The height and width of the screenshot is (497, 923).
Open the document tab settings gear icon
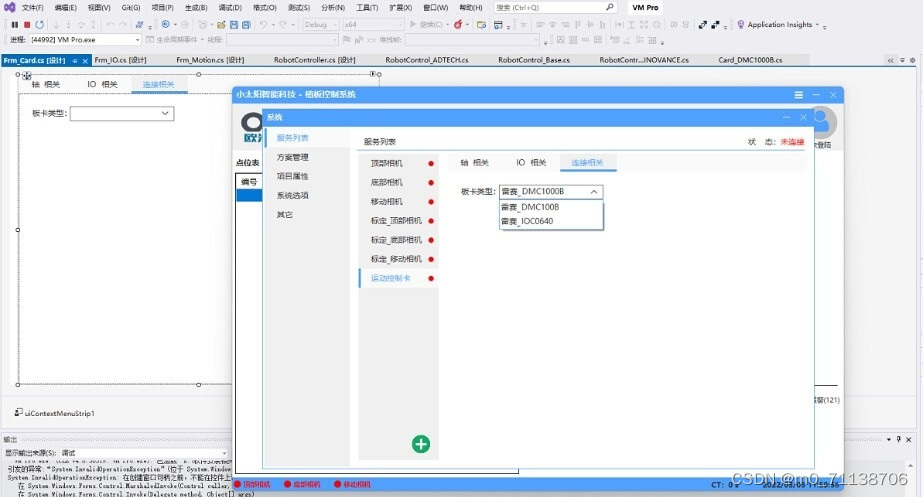(x=912, y=60)
